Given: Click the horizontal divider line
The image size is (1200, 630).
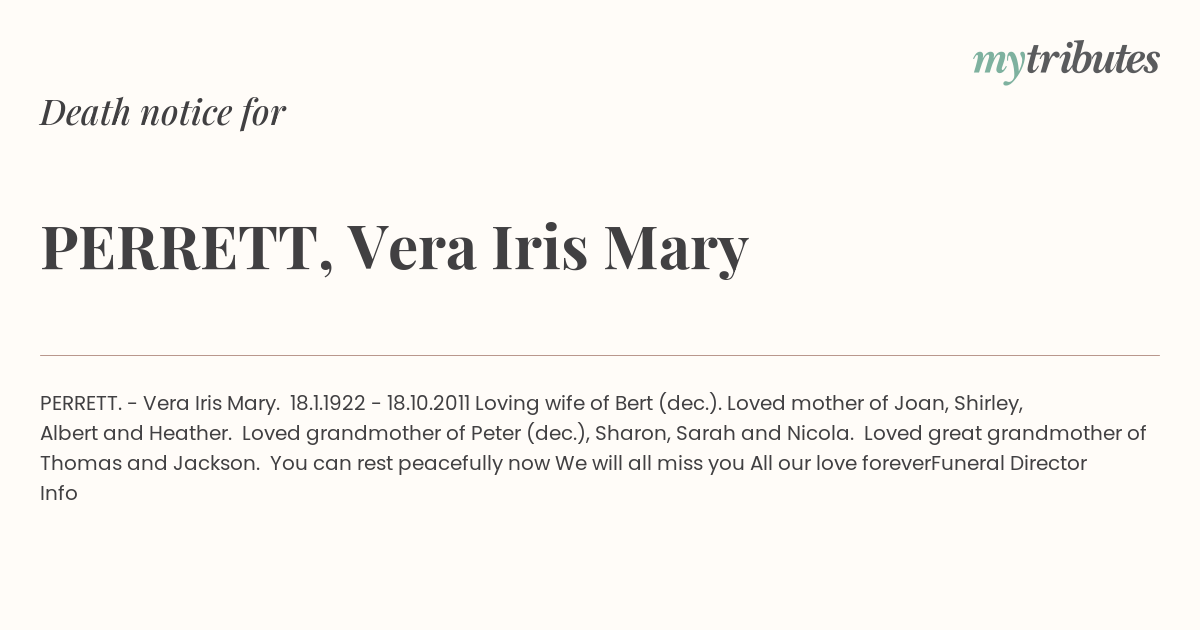Looking at the screenshot, I should (600, 355).
